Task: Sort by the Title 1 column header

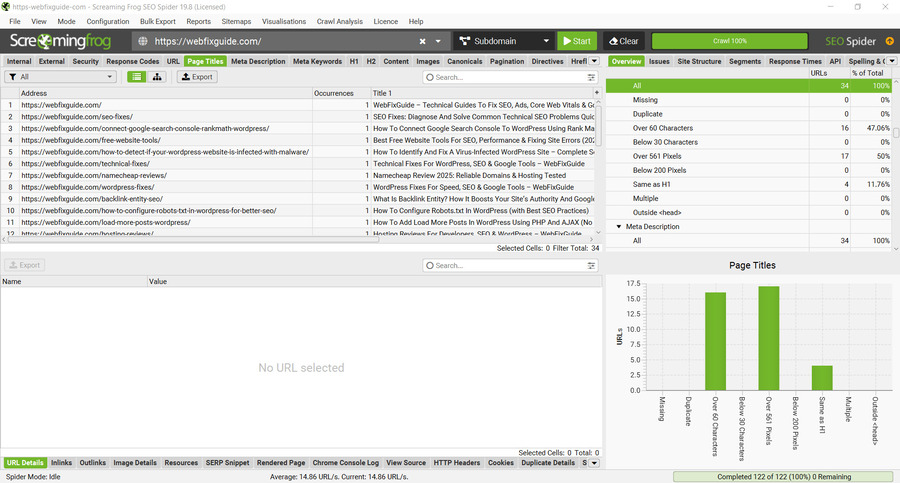Action: 482,93
